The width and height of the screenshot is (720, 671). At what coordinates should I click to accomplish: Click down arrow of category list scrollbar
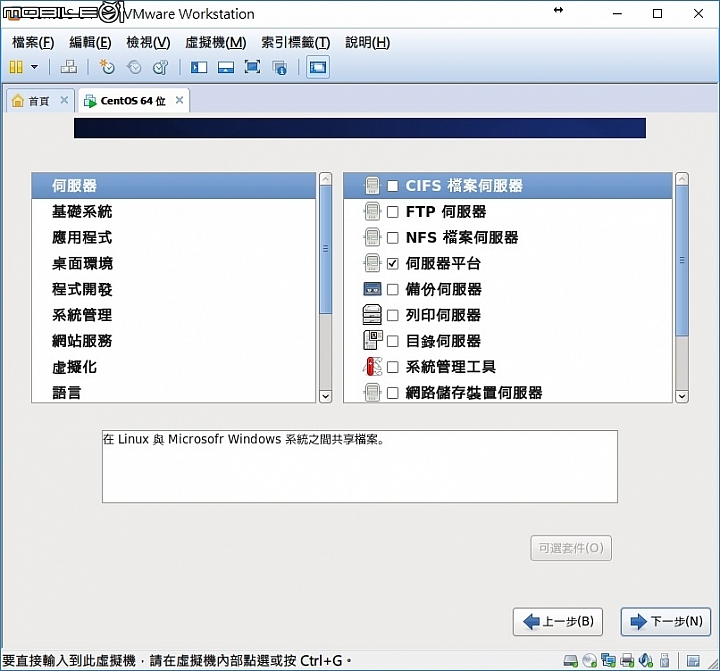[x=326, y=396]
